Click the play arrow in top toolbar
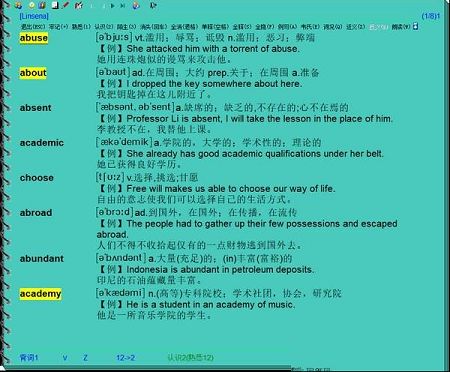450x372 pixels. (x=113, y=5)
